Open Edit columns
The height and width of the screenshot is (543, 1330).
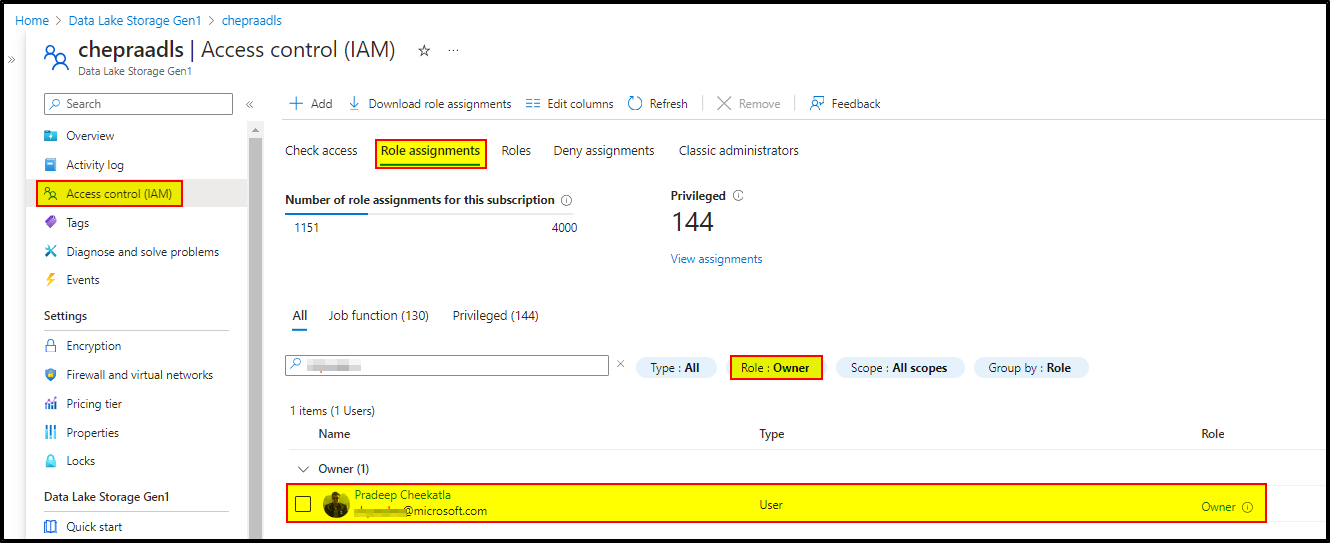pyautogui.click(x=569, y=104)
